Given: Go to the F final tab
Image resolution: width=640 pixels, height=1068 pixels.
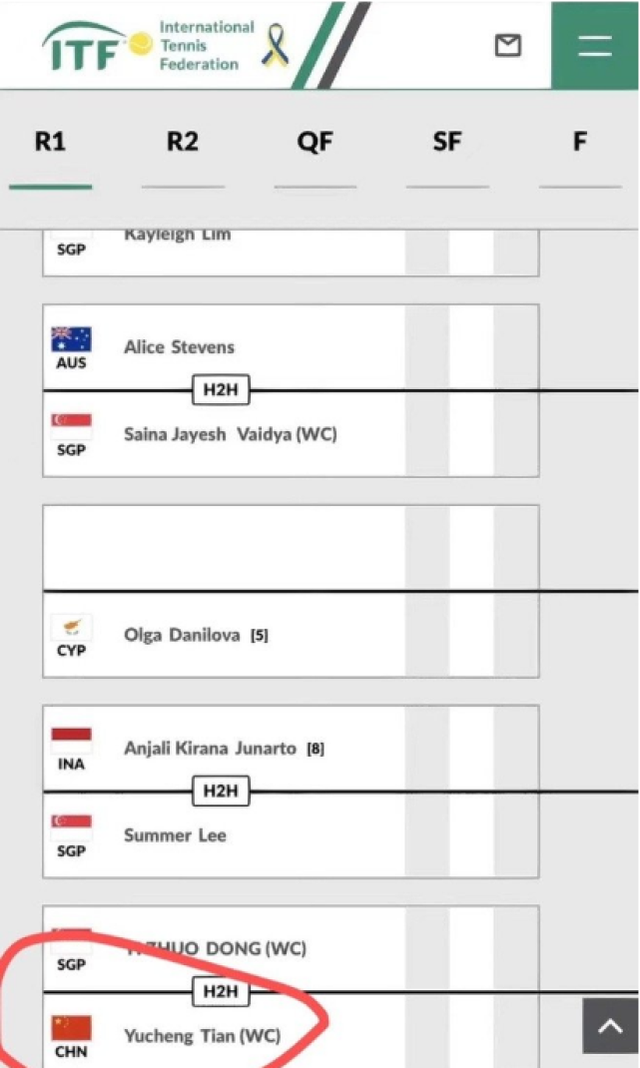Looking at the screenshot, I should tap(579, 142).
